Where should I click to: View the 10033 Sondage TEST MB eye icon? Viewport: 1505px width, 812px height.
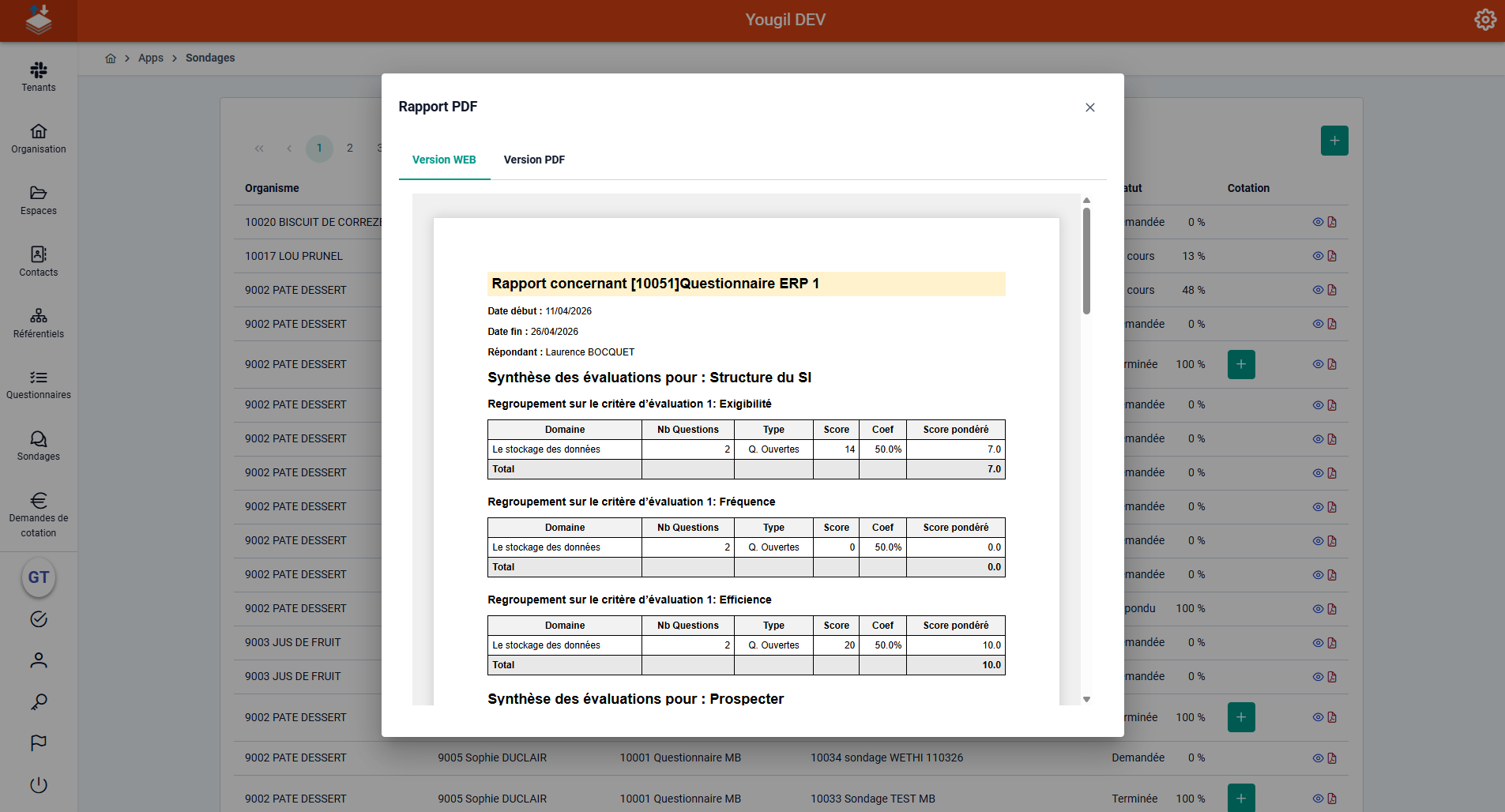click(x=1317, y=799)
